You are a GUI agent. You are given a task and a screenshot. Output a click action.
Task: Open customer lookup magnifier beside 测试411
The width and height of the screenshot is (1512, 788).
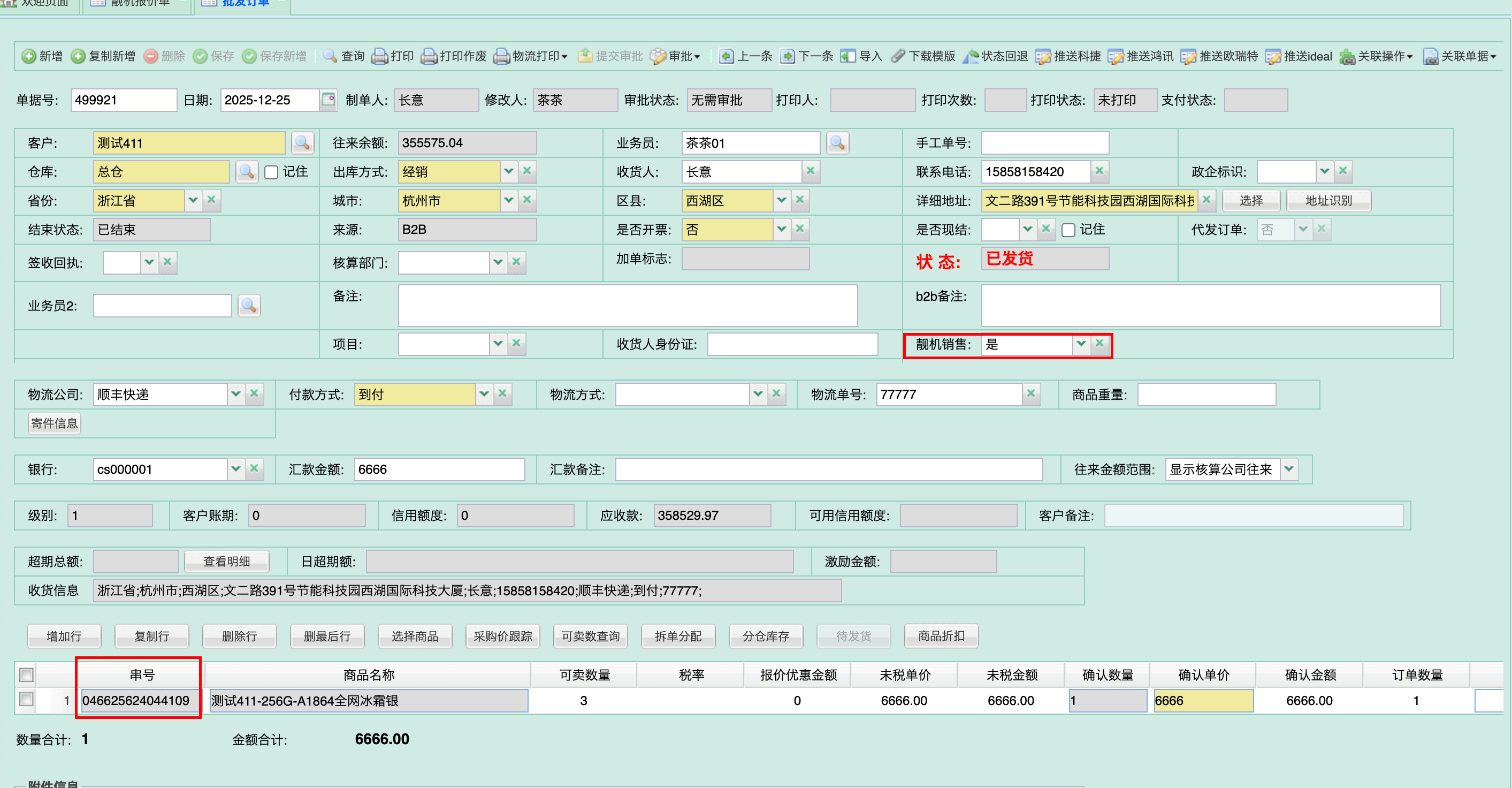pos(302,143)
